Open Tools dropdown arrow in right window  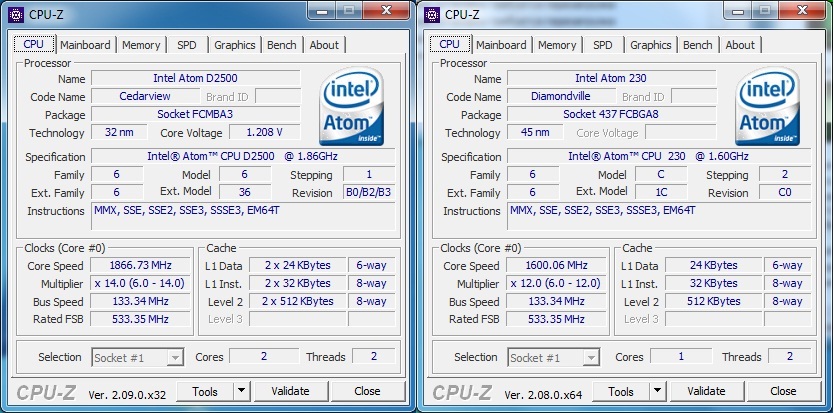pos(657,391)
